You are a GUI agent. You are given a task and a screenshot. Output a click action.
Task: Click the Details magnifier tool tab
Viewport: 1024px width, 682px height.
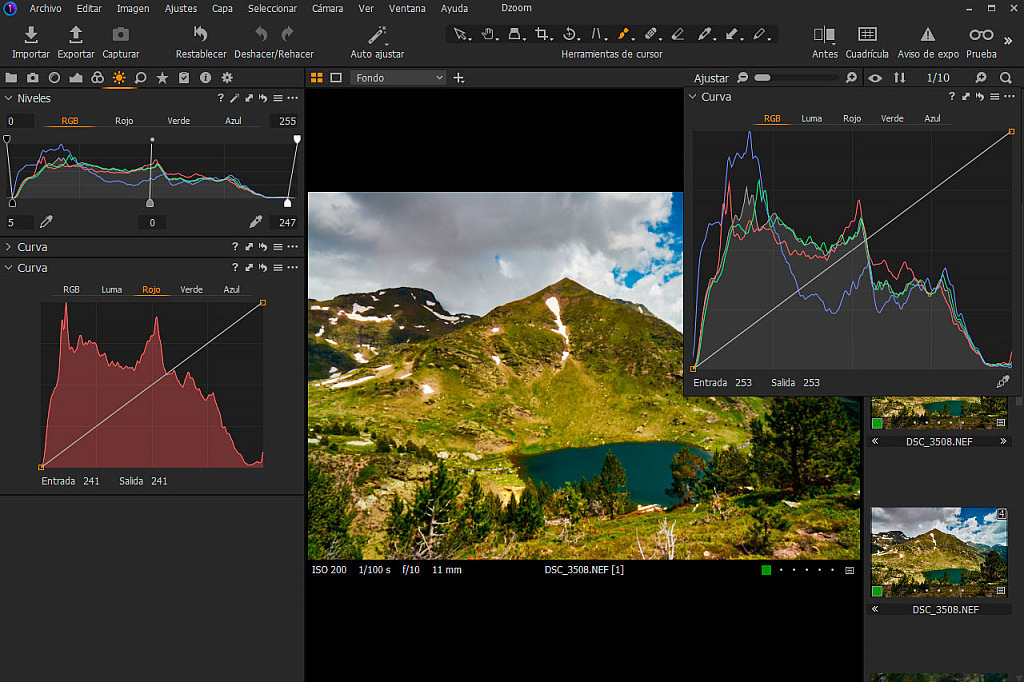tap(141, 77)
